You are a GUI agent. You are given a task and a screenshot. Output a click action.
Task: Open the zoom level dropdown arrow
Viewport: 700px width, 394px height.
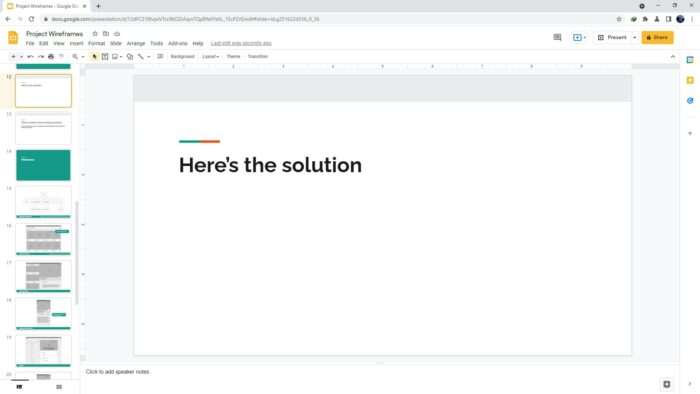click(83, 57)
